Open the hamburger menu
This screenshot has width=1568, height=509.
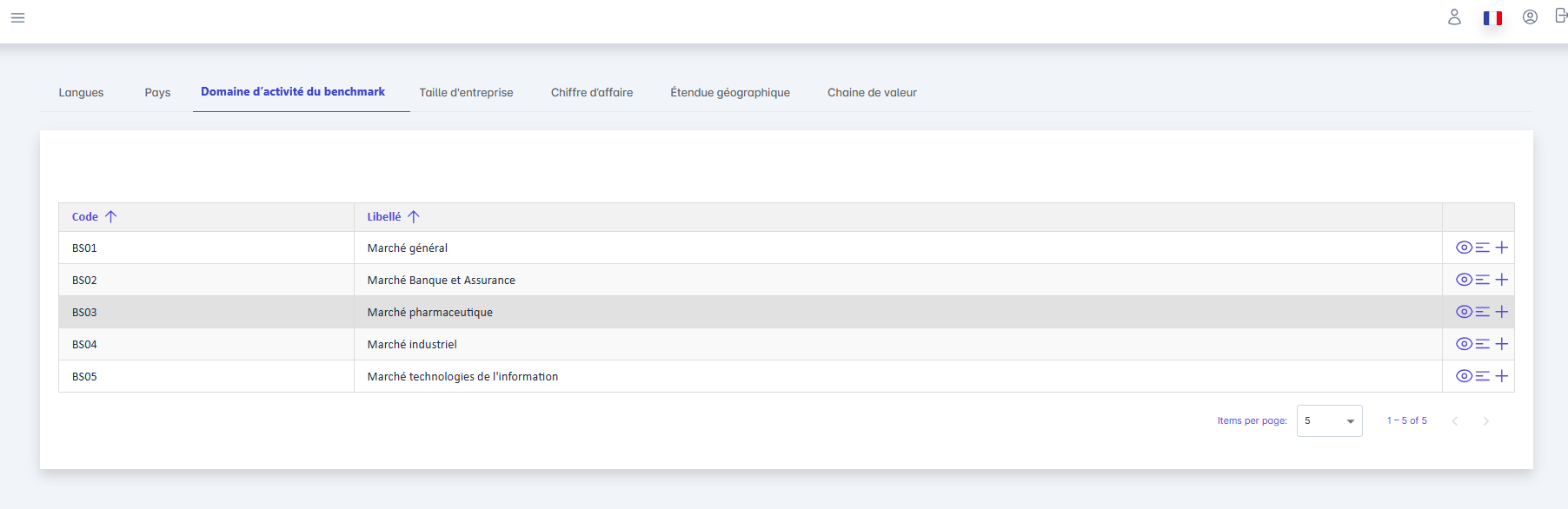click(x=17, y=17)
